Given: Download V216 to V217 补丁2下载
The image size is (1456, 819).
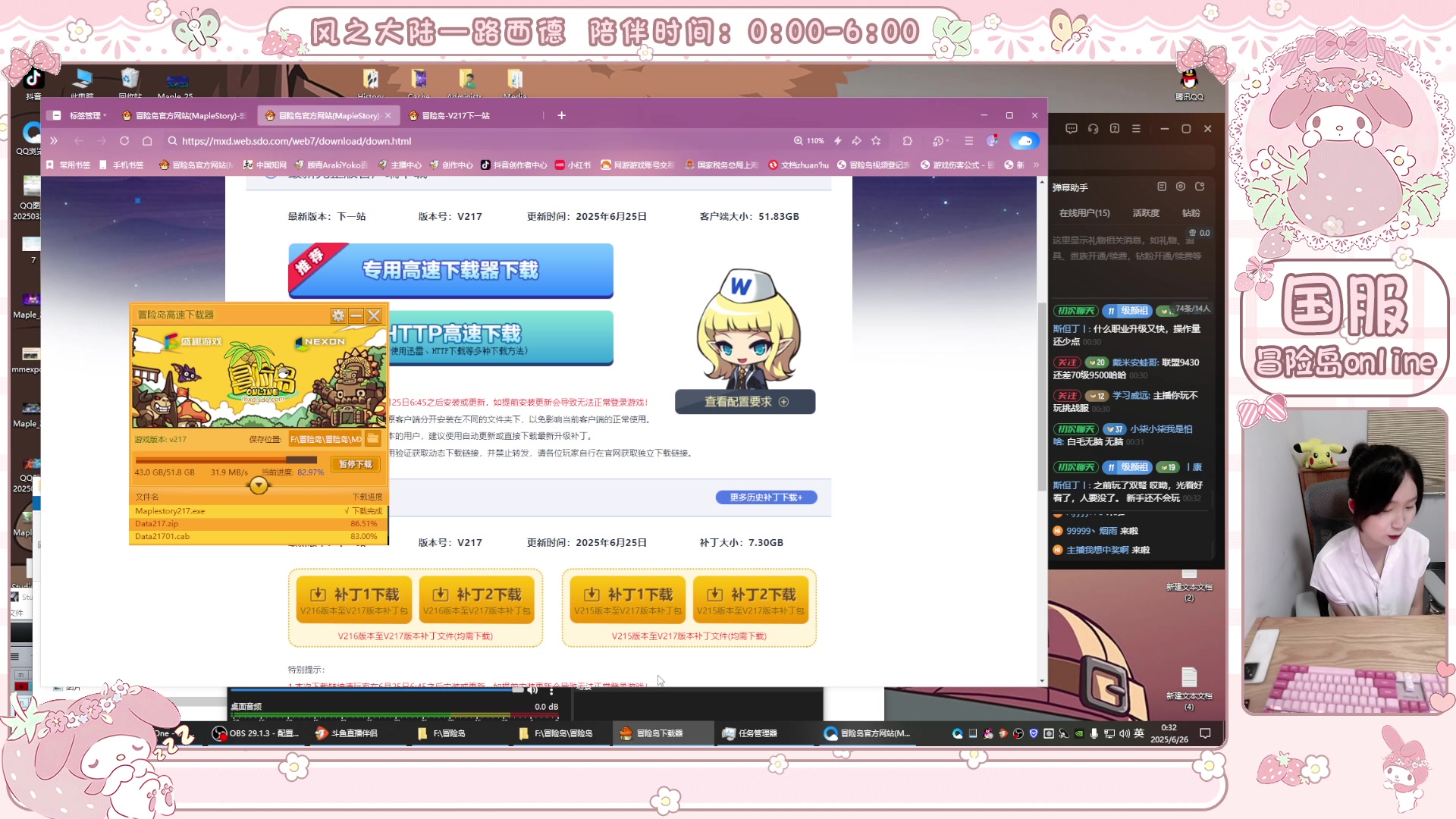Looking at the screenshot, I should (477, 599).
